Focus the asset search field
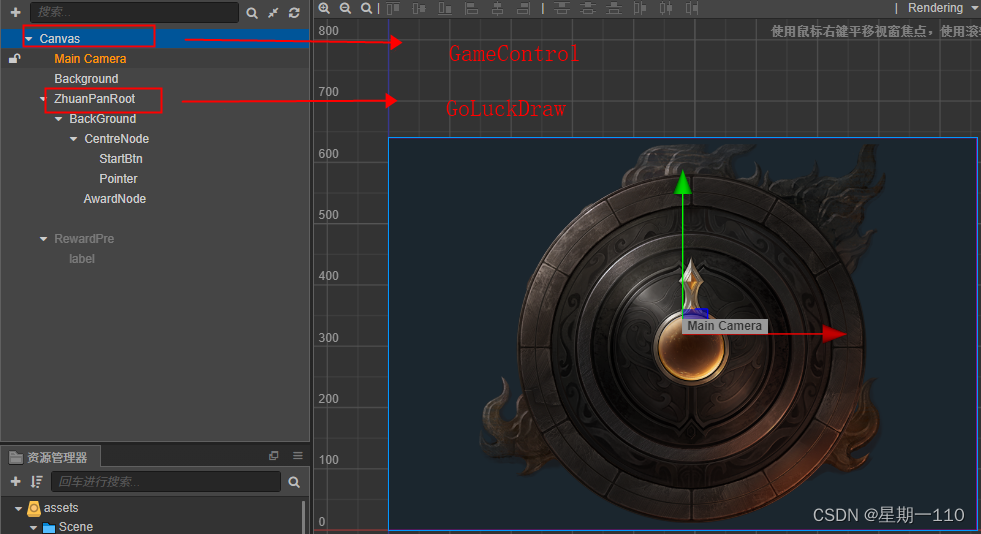Viewport: 981px width, 534px height. pyautogui.click(x=166, y=481)
